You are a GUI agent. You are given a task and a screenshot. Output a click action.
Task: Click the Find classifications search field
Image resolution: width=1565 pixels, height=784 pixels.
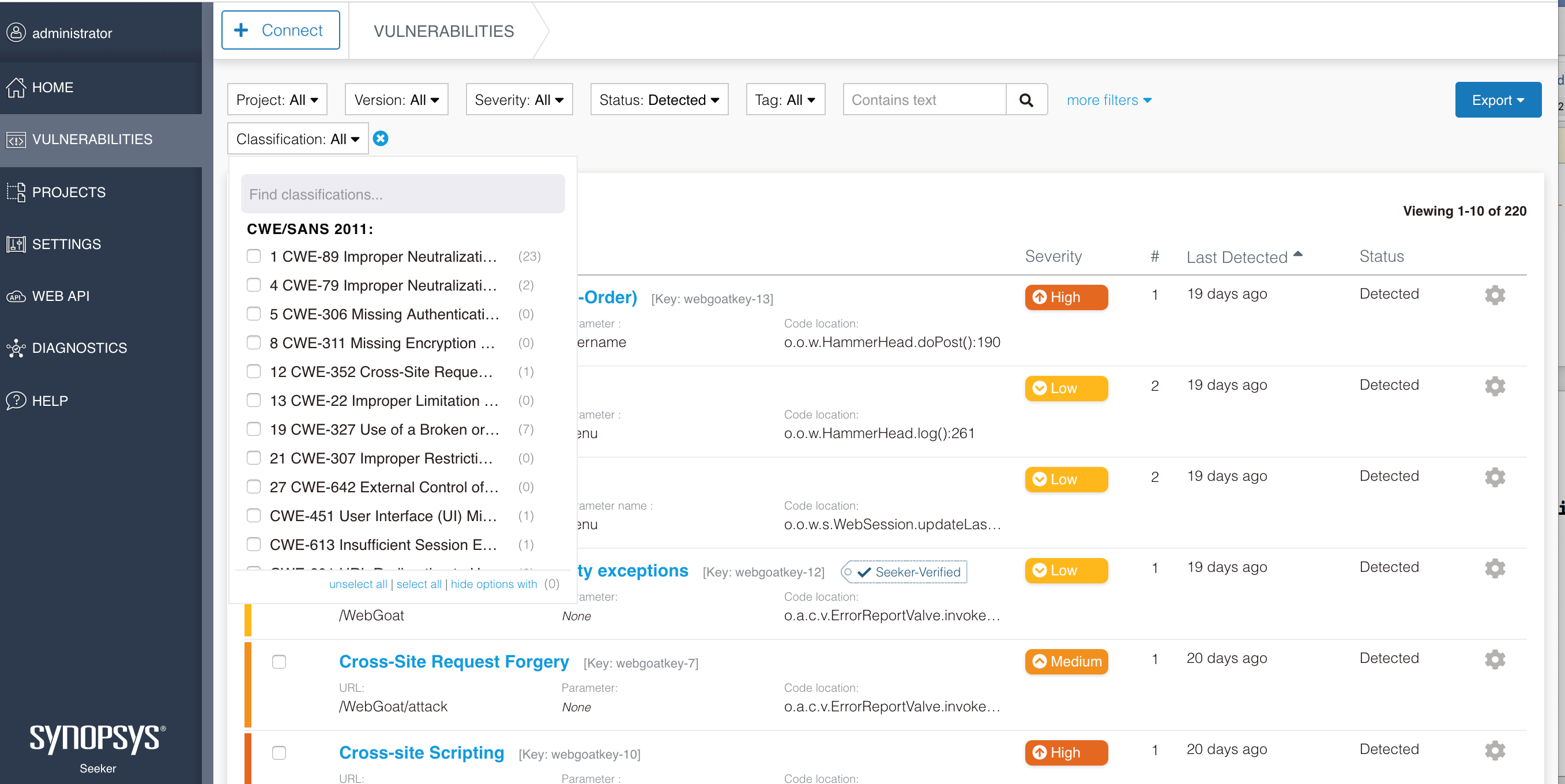tap(402, 194)
